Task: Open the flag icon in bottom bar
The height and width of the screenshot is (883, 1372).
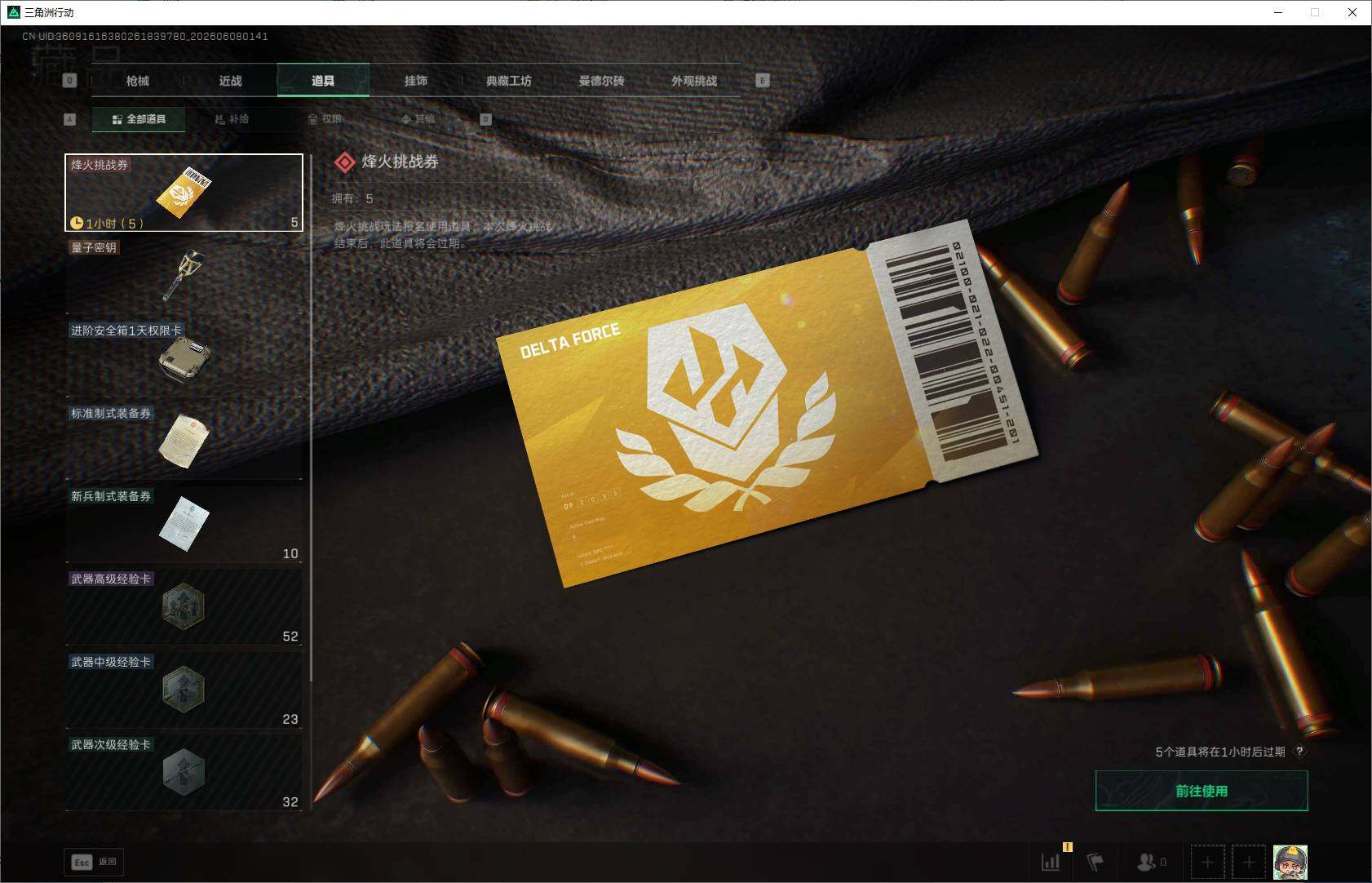Action: pyautogui.click(x=1095, y=862)
